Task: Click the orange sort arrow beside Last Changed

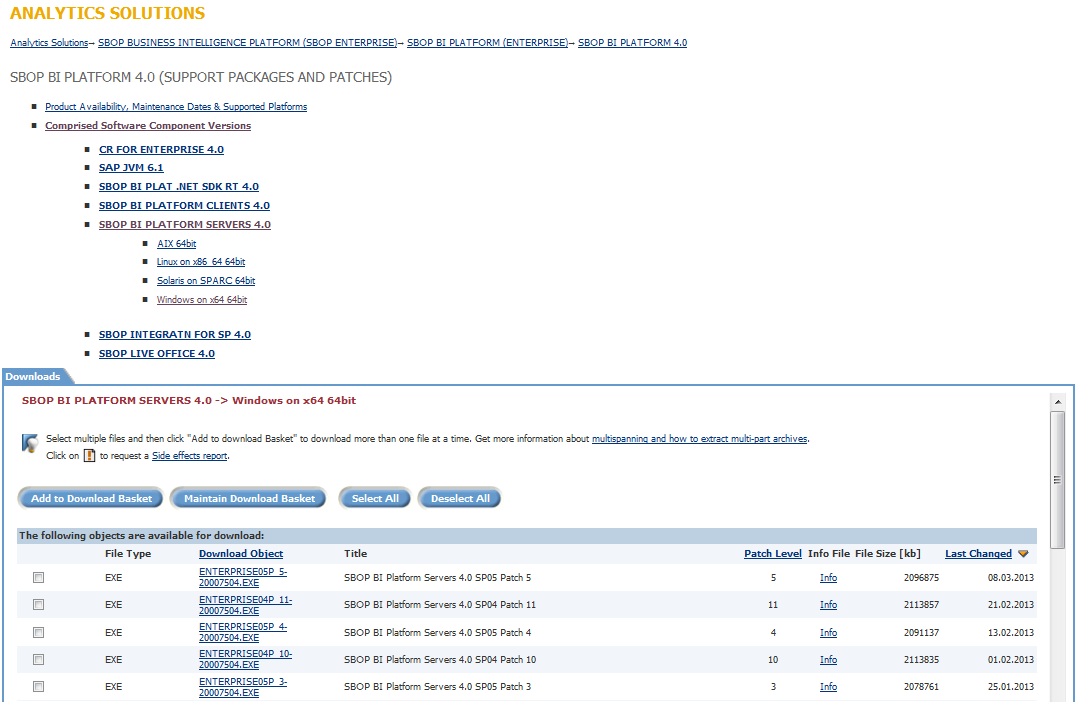Action: tap(1023, 554)
